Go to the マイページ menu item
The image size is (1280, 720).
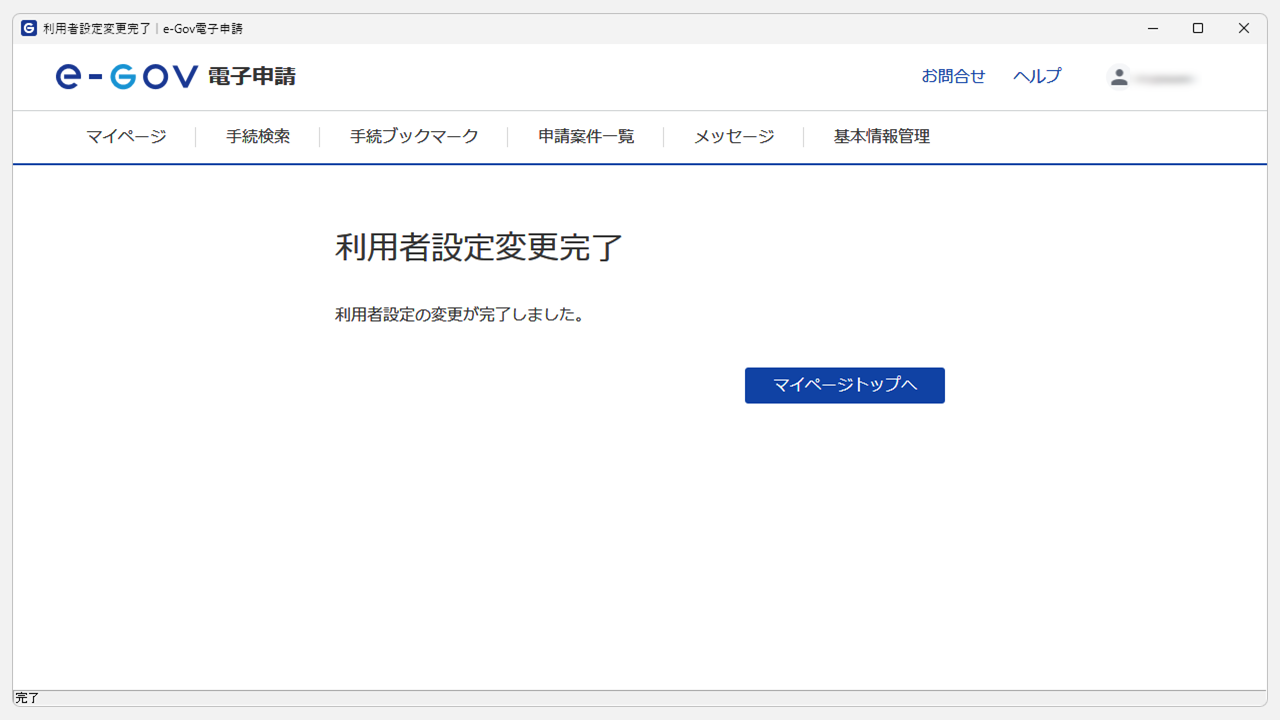[126, 137]
